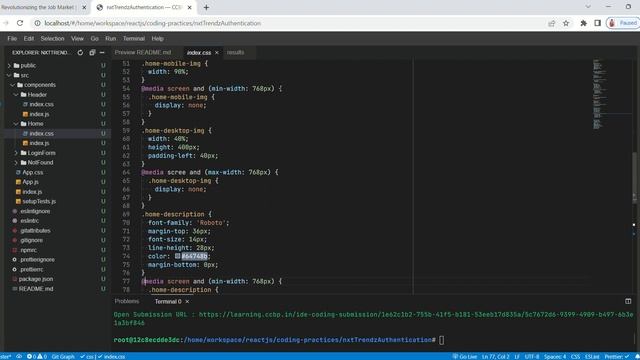Open App.js in the explorer

point(30,182)
